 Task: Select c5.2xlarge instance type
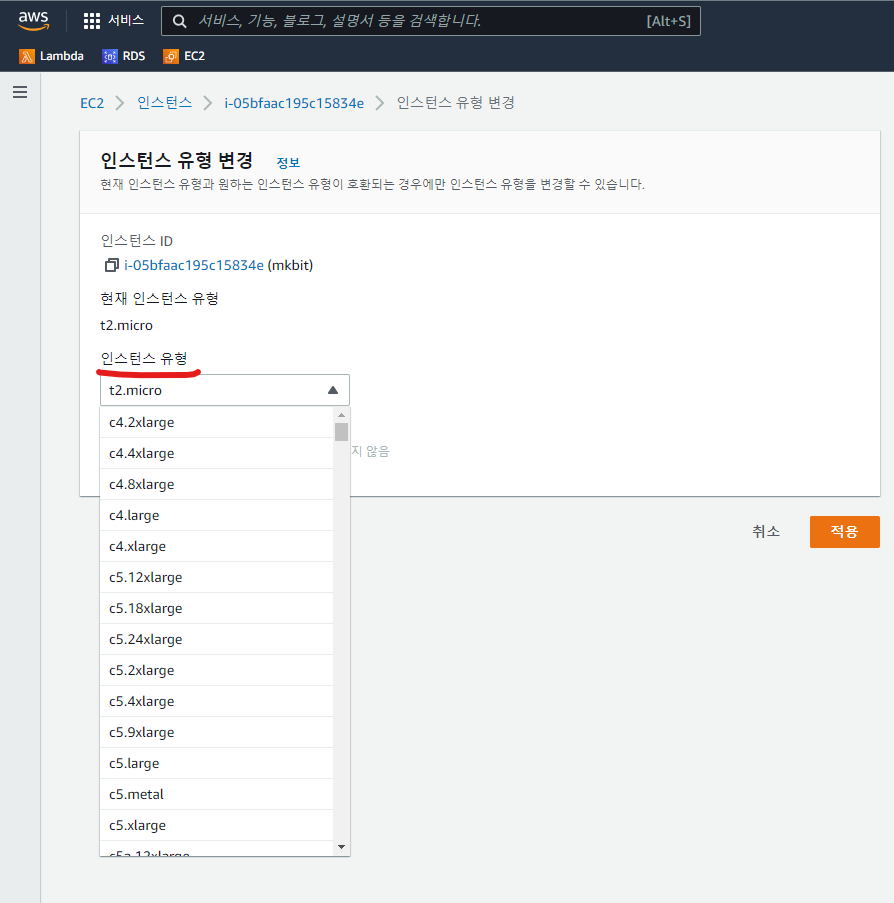pyautogui.click(x=217, y=670)
